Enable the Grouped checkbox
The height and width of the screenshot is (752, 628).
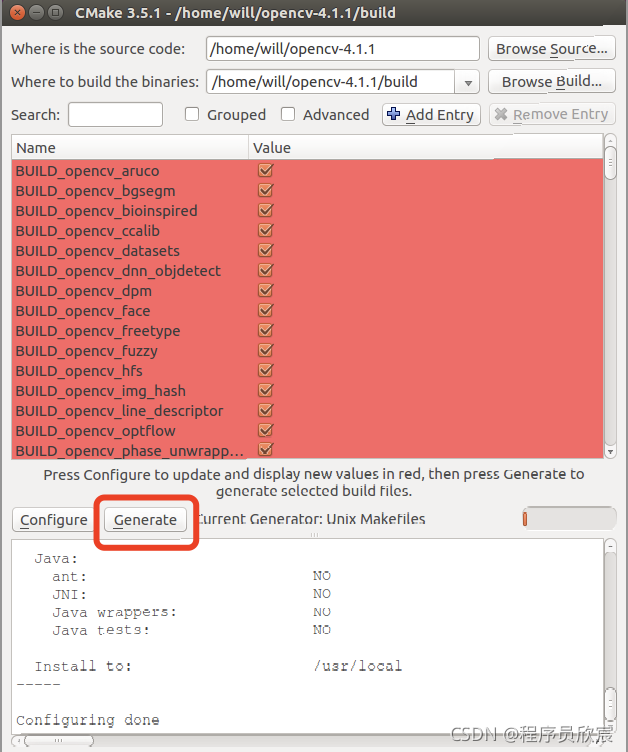tap(193, 115)
